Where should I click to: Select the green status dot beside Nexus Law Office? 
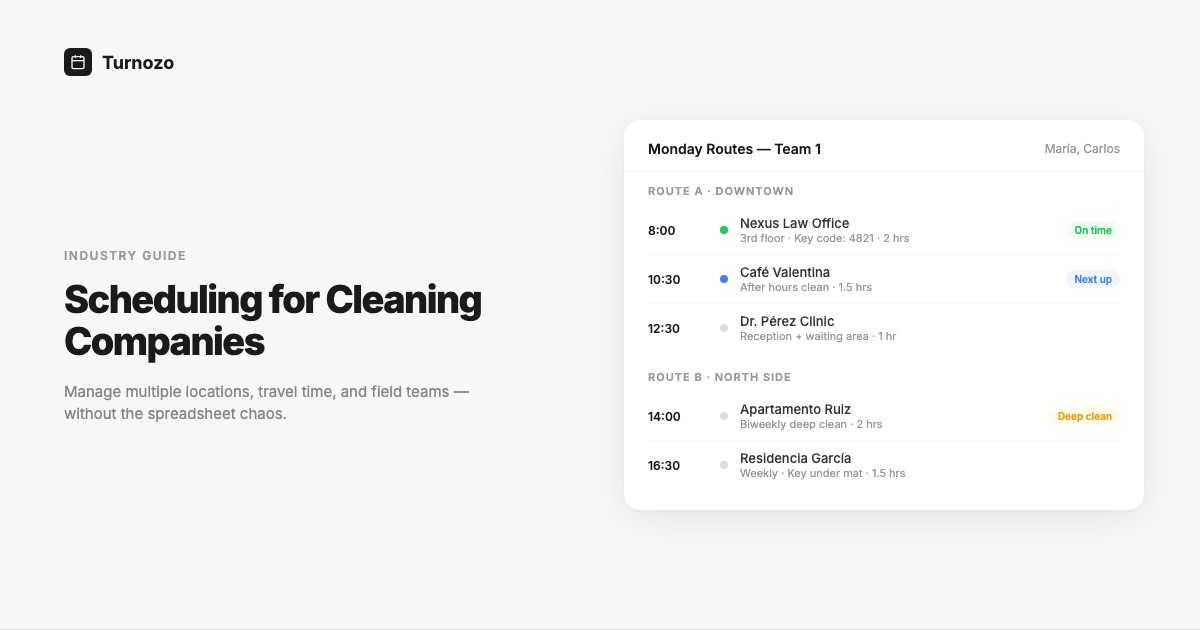pyautogui.click(x=723, y=230)
